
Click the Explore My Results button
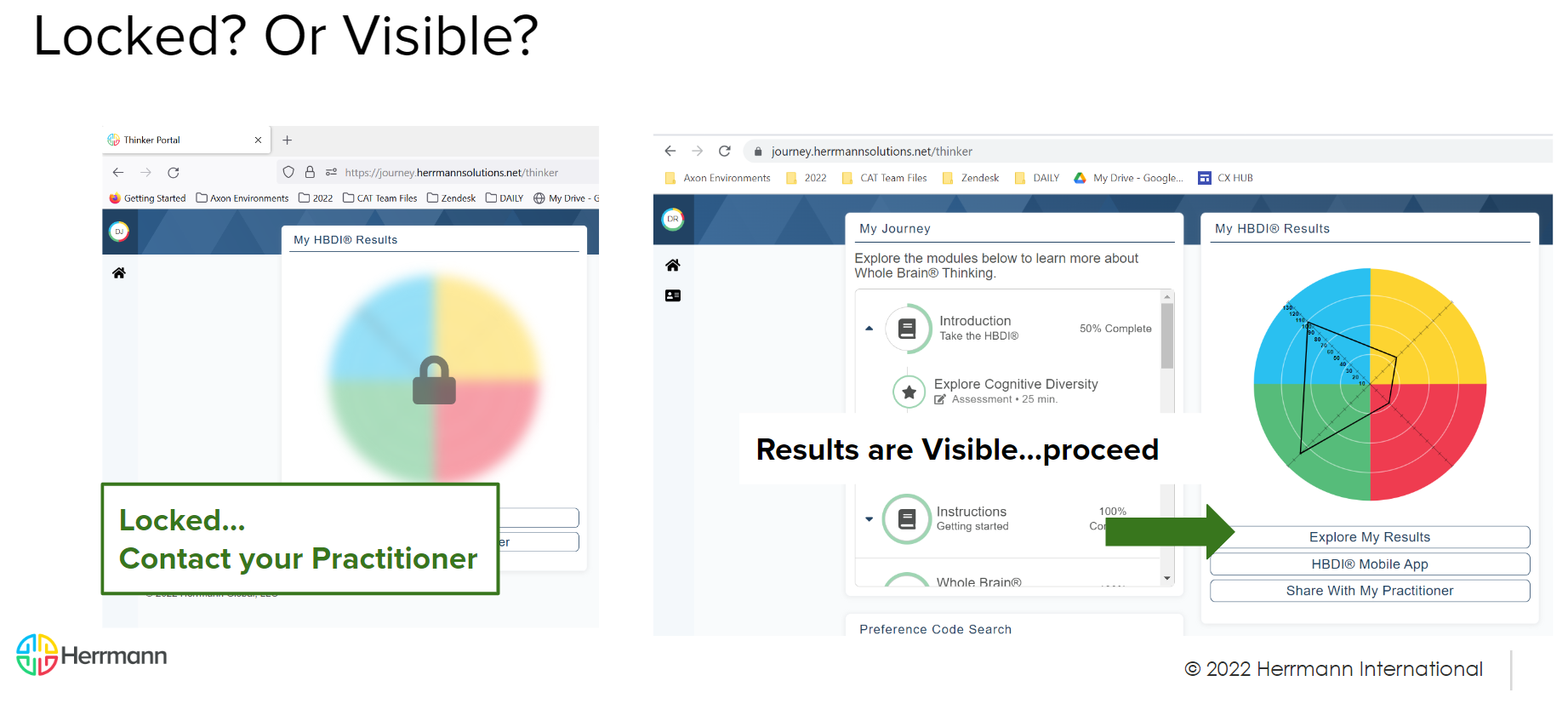[1369, 537]
